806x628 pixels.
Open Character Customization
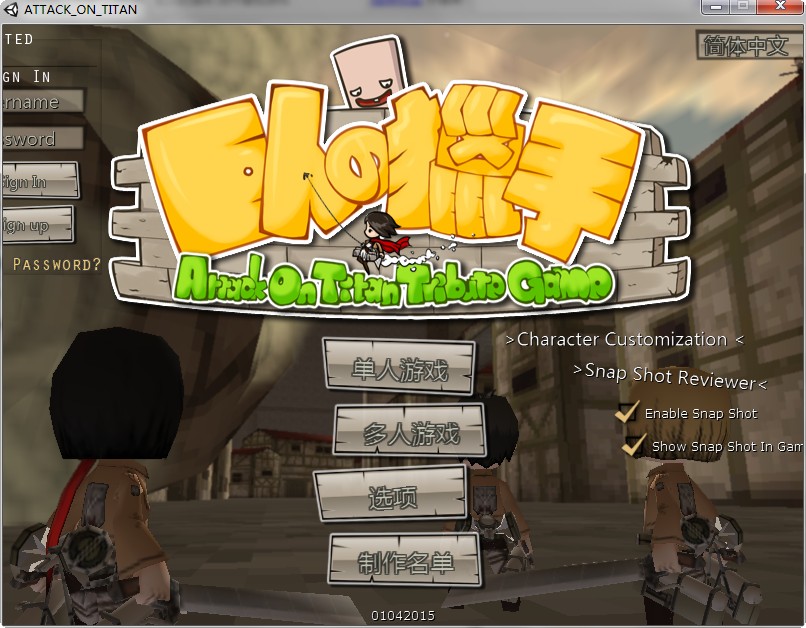[624, 340]
